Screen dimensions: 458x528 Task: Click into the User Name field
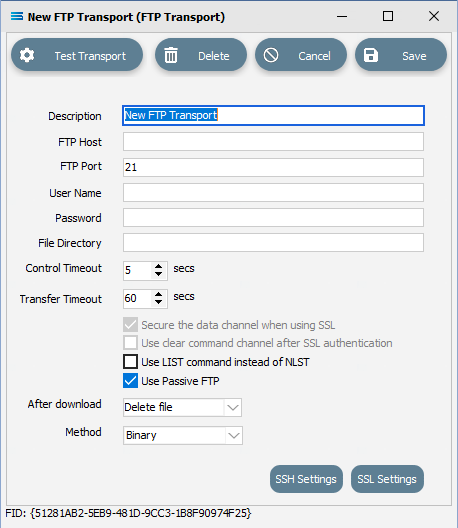(273, 193)
